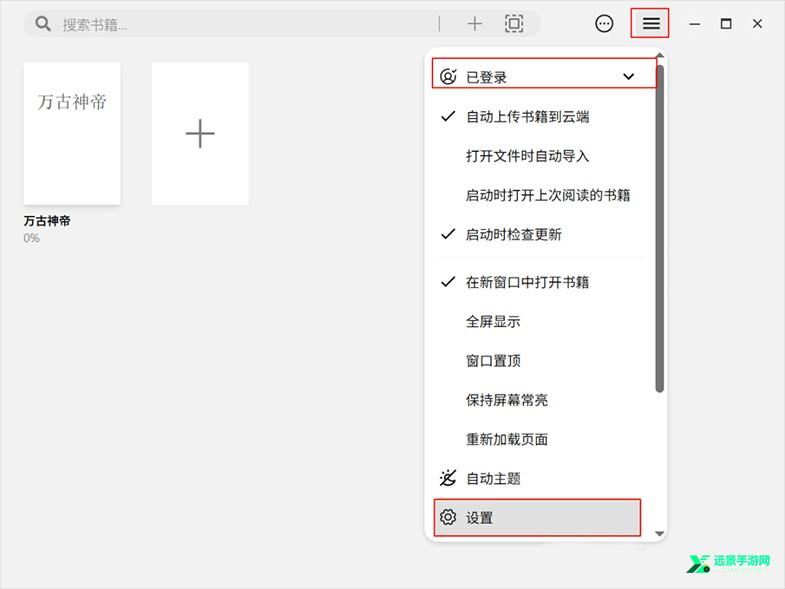Click the 设置 gear icon
Image resolution: width=785 pixels, height=589 pixels.
pyautogui.click(x=448, y=517)
